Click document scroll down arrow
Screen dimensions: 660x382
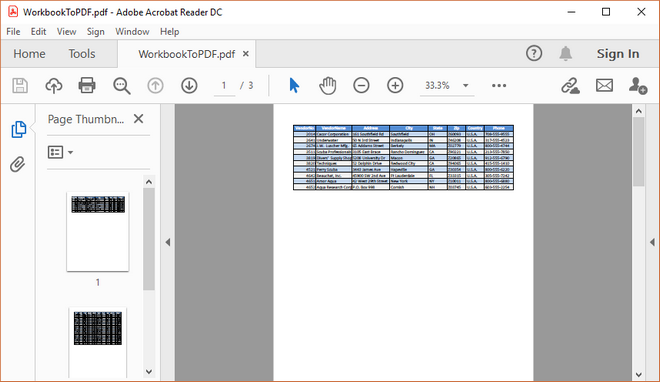pos(639,374)
